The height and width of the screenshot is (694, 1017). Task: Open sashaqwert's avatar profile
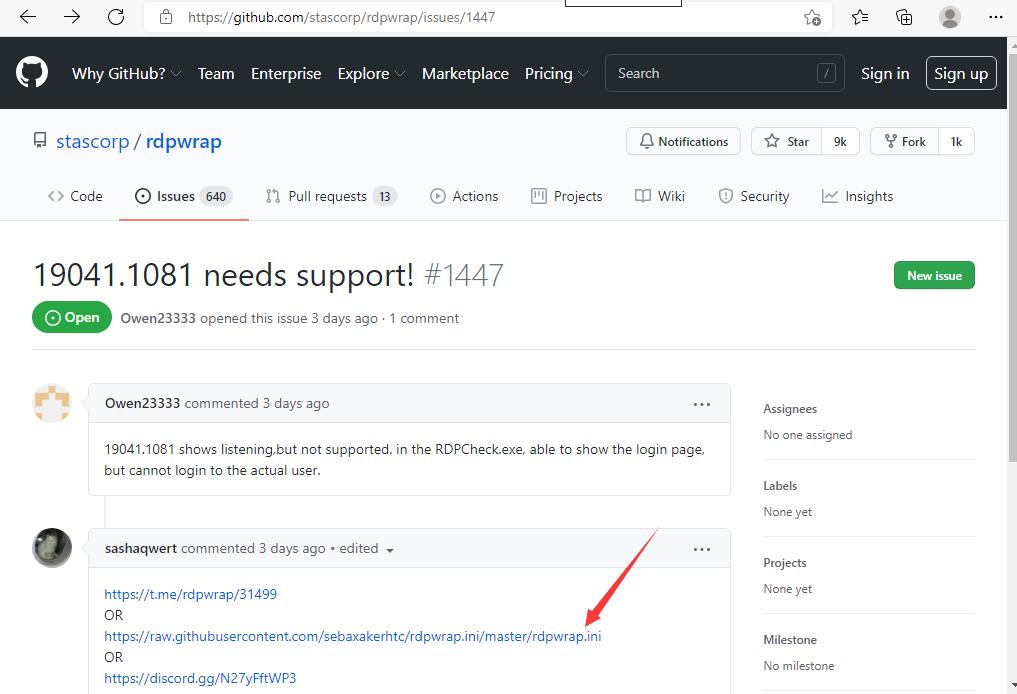52,548
